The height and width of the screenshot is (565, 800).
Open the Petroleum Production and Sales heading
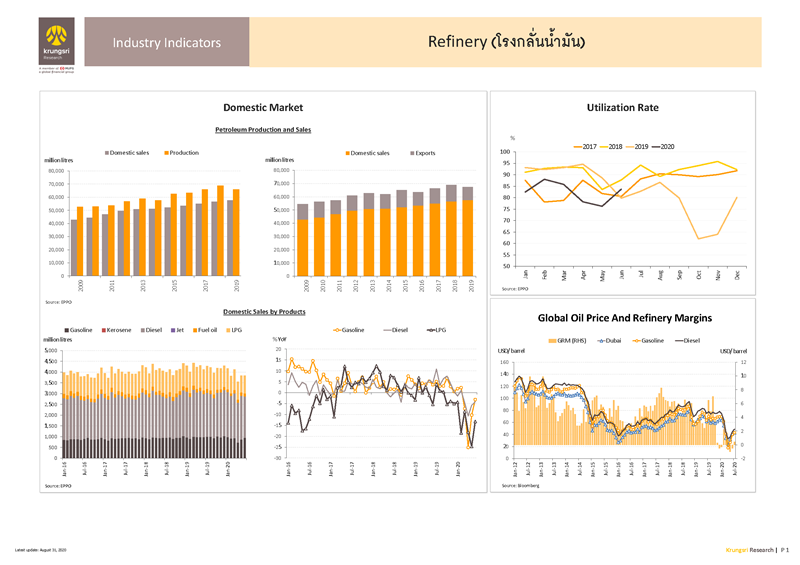pos(263,129)
